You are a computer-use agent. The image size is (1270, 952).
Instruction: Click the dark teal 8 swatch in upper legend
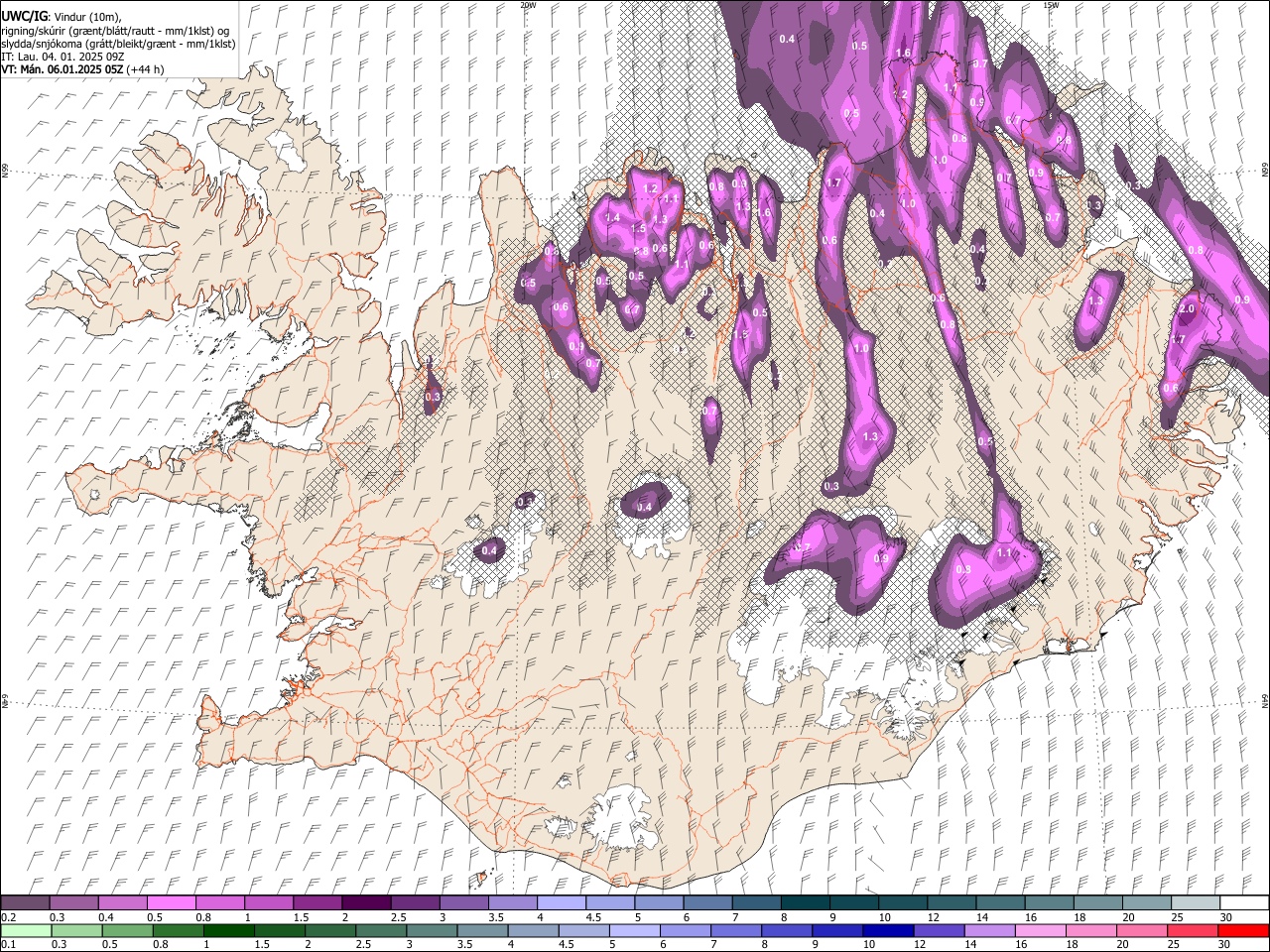pyautogui.click(x=804, y=902)
